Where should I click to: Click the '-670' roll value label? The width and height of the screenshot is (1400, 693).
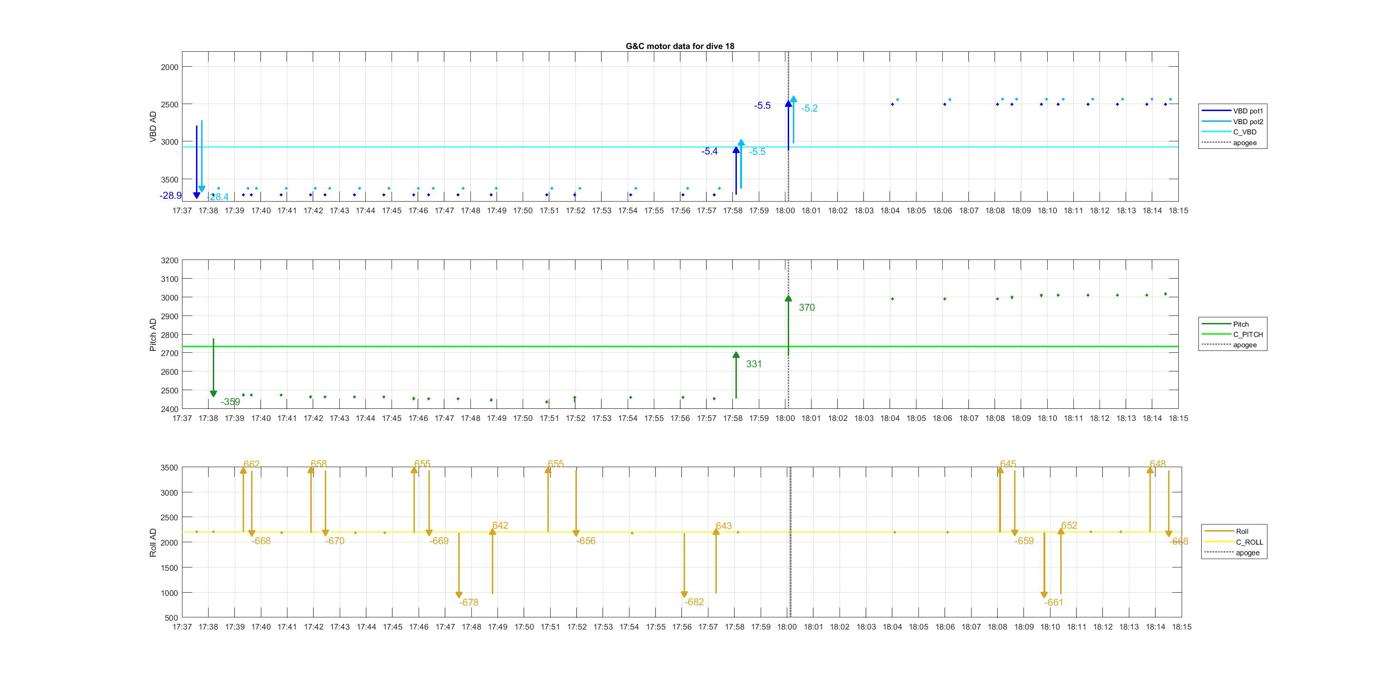335,541
